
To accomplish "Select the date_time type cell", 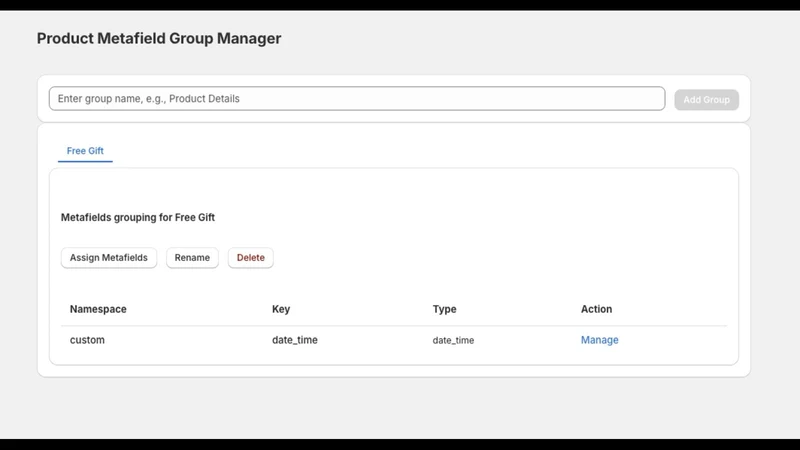I will click(453, 340).
